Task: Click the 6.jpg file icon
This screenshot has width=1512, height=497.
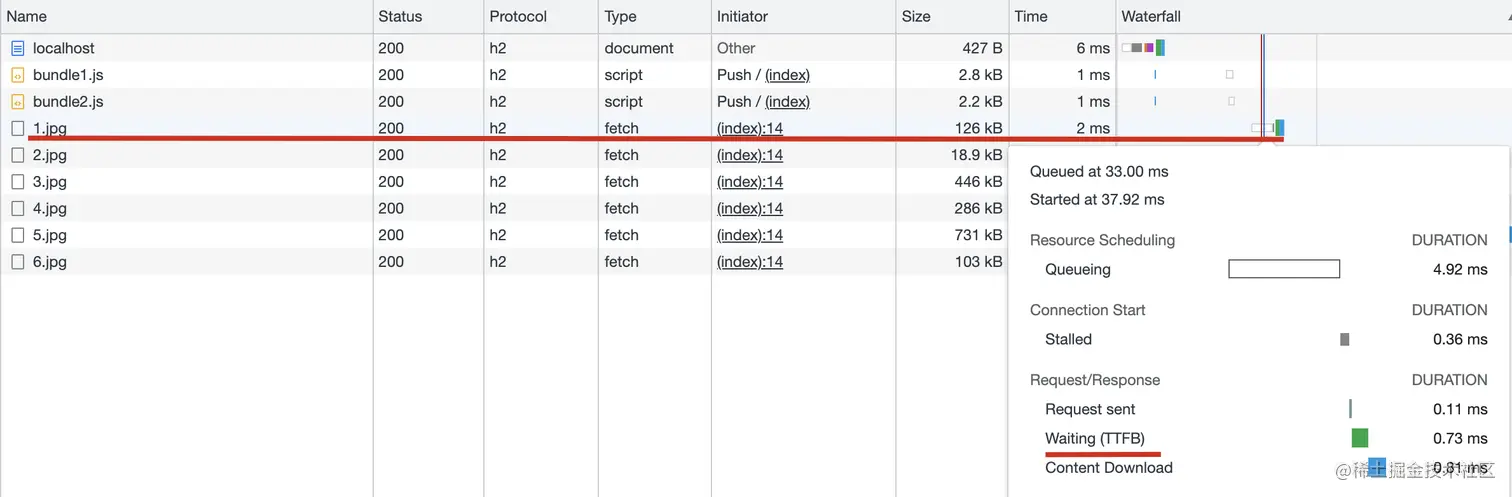Action: click(17, 262)
